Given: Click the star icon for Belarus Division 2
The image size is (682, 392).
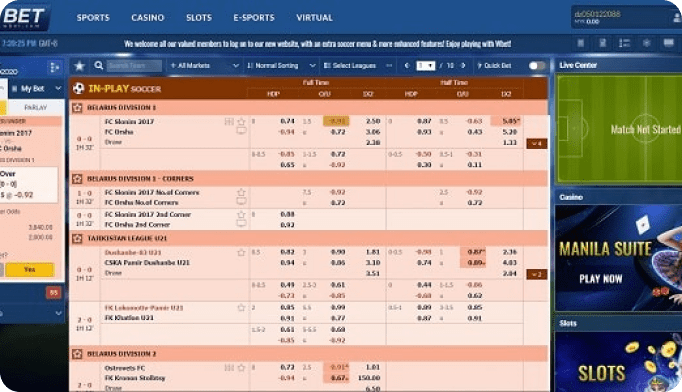Looking at the screenshot, I should pyautogui.click(x=77, y=354).
